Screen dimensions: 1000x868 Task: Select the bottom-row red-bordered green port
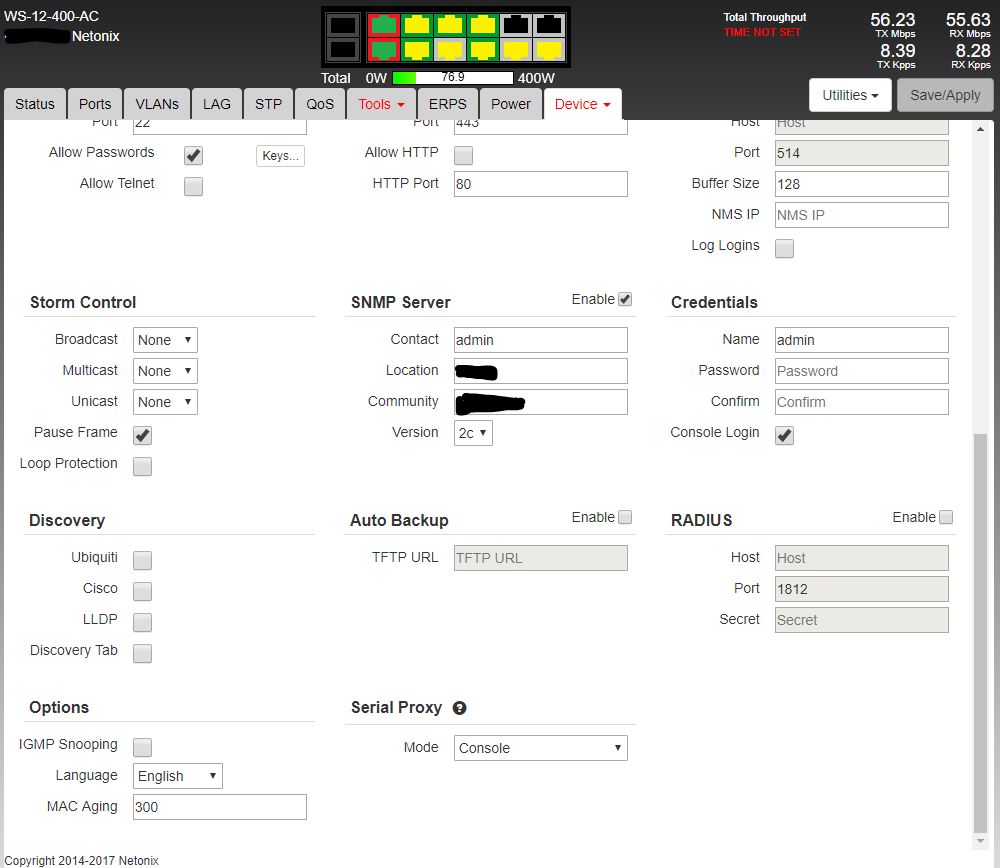pos(382,49)
